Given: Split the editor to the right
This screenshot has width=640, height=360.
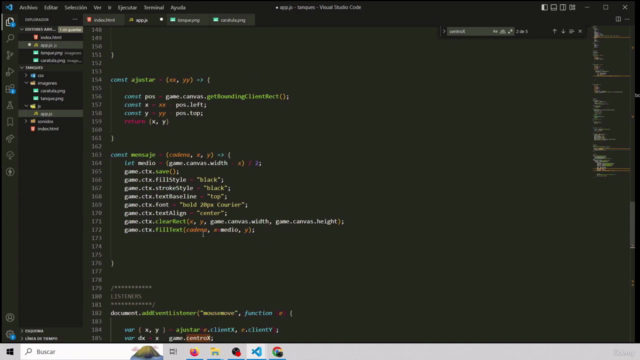Looking at the screenshot, I should (x=618, y=20).
